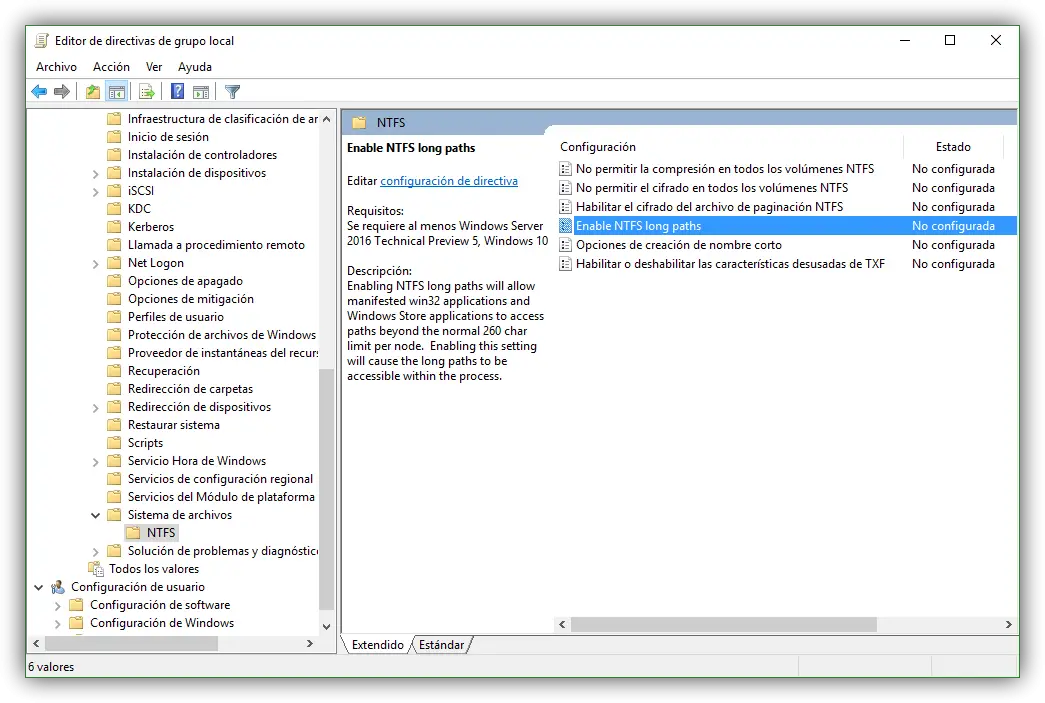The image size is (1045, 703).
Task: Click the policy icon of Opciones de creación de nombre corto
Action: [x=565, y=245]
